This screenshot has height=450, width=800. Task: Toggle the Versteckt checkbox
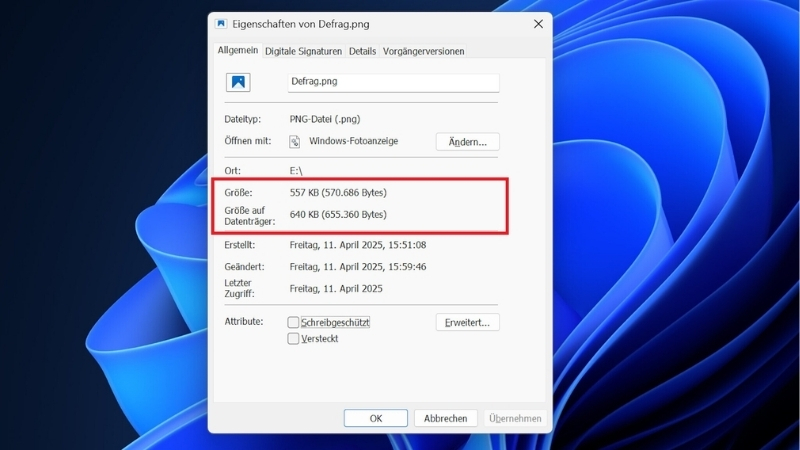[x=293, y=339]
